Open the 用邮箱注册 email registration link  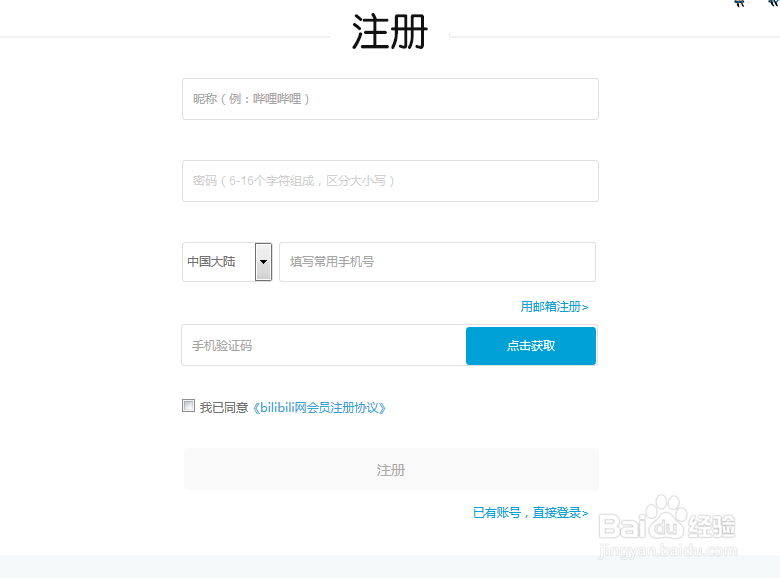554,306
